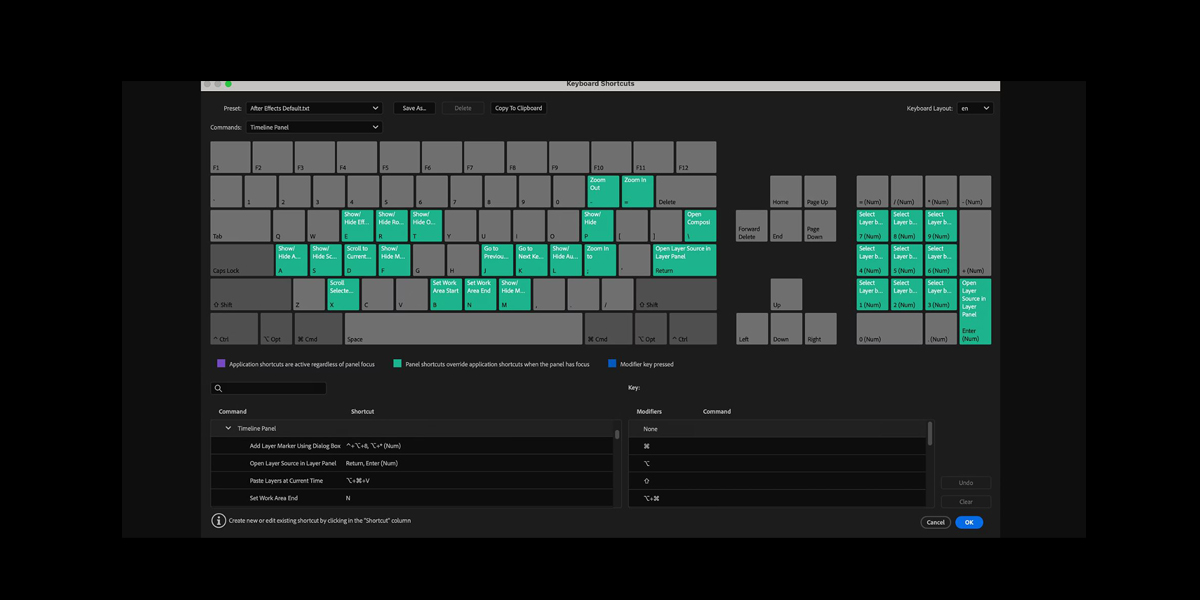The image size is (1200, 600).
Task: Focus the shortcut search field
Action: click(268, 388)
